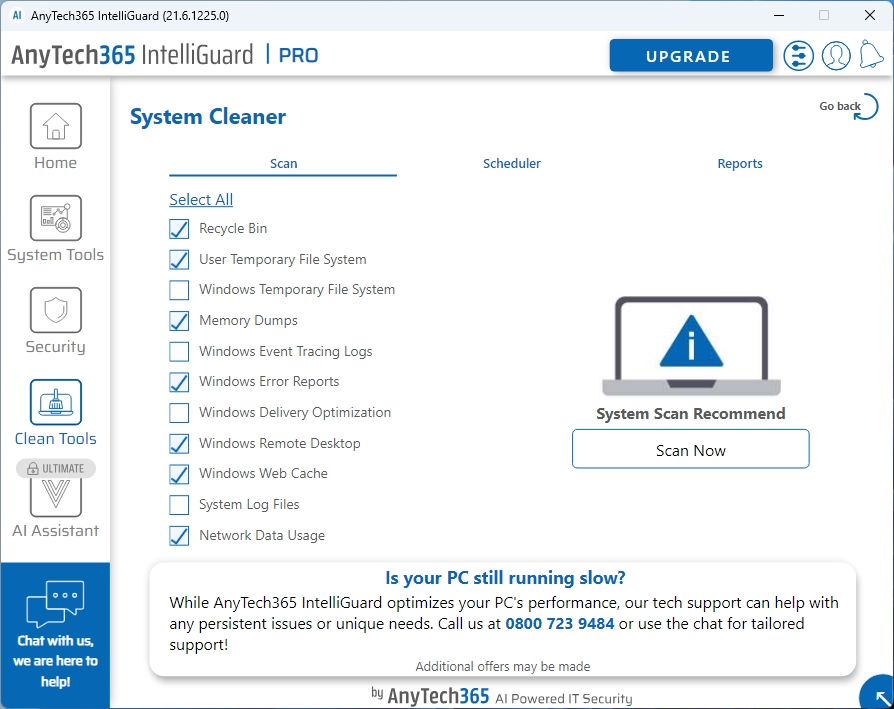The height and width of the screenshot is (709, 894).
Task: Click AnyTech365 AI Powered IT Security footer
Action: point(502,696)
